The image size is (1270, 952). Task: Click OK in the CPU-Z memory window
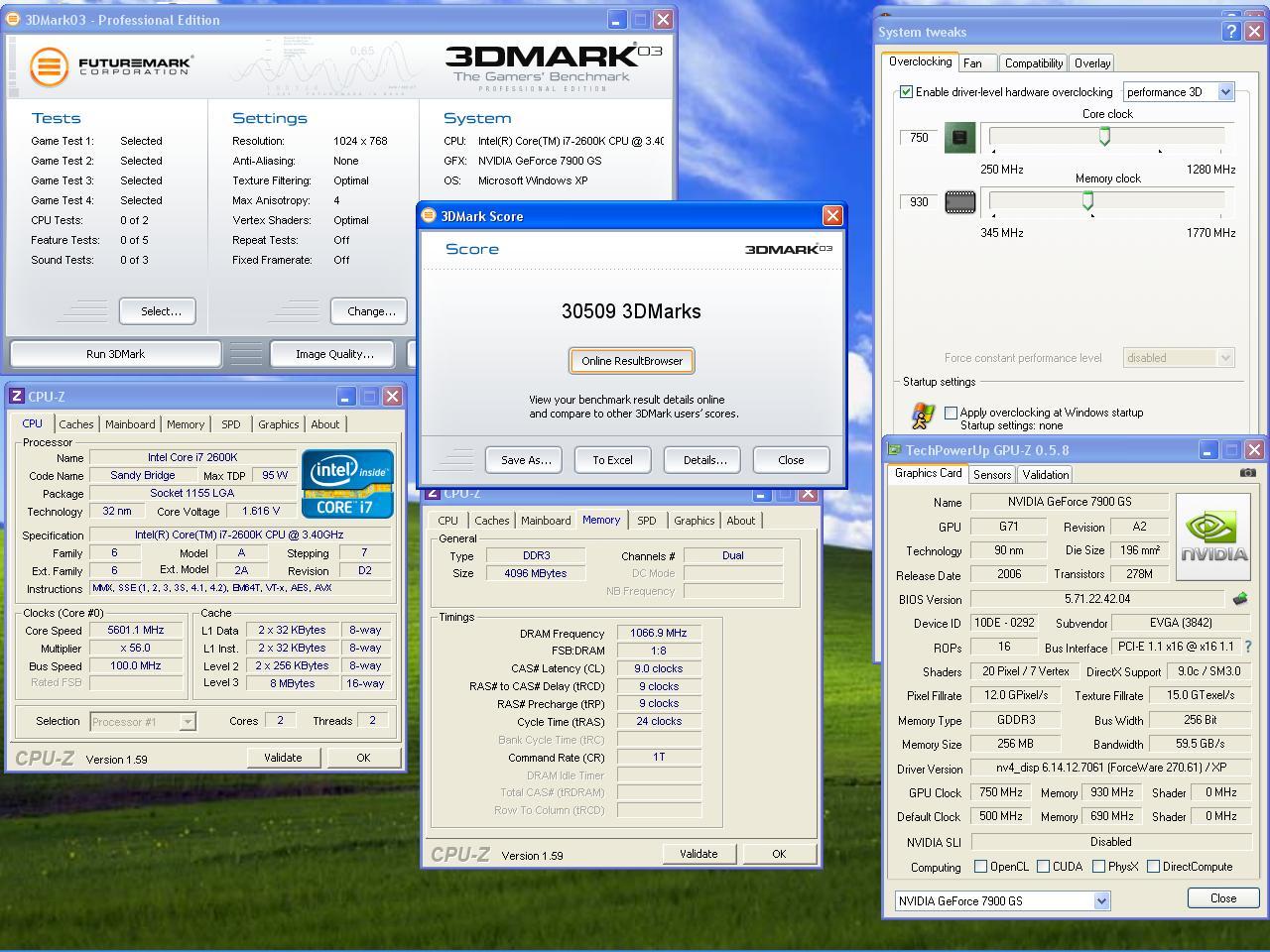779,854
